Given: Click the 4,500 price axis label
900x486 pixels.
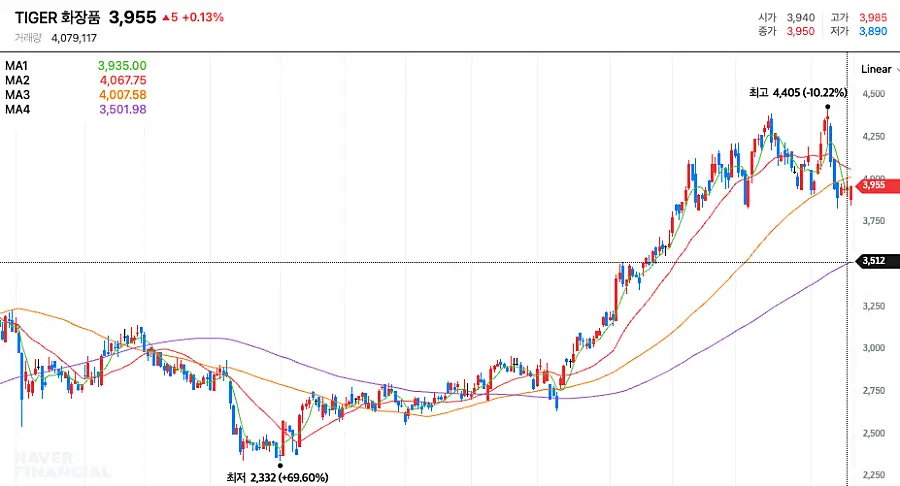Looking at the screenshot, I should tap(874, 94).
